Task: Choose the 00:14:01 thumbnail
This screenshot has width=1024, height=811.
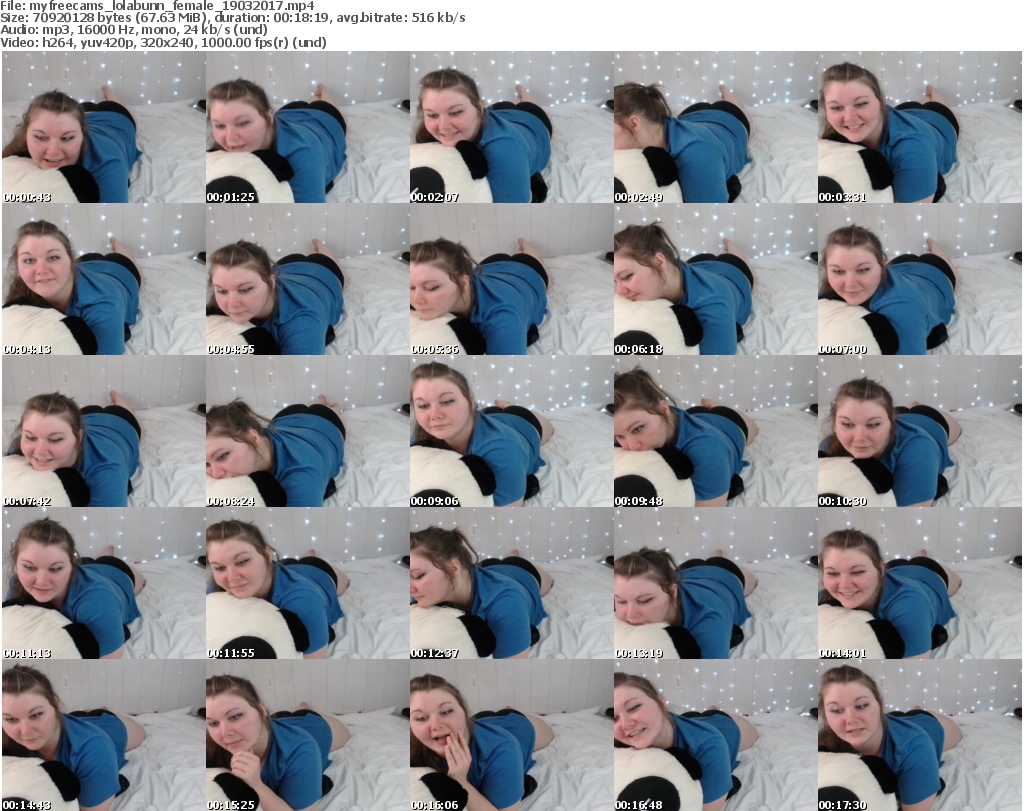Action: coord(920,583)
